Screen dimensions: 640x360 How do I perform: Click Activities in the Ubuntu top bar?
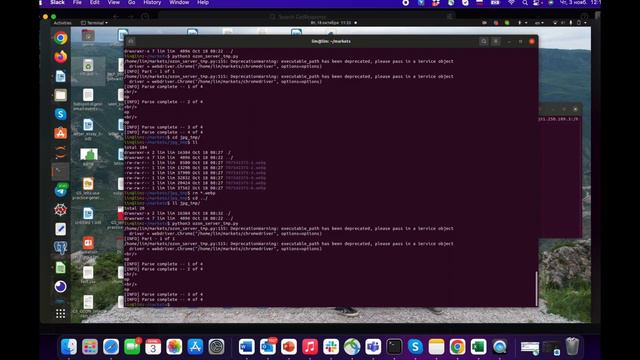pos(62,23)
